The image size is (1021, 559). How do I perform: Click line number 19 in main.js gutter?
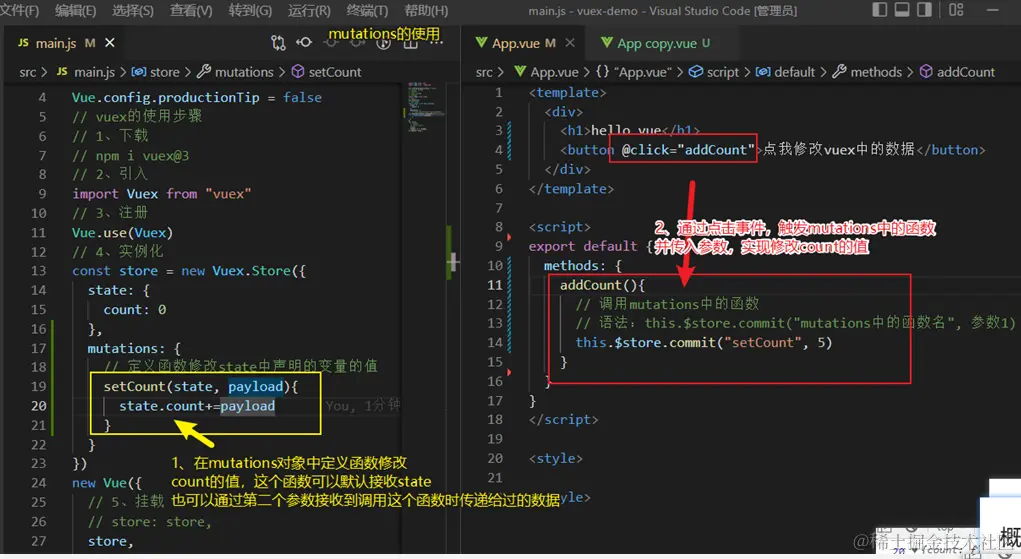(x=38, y=386)
